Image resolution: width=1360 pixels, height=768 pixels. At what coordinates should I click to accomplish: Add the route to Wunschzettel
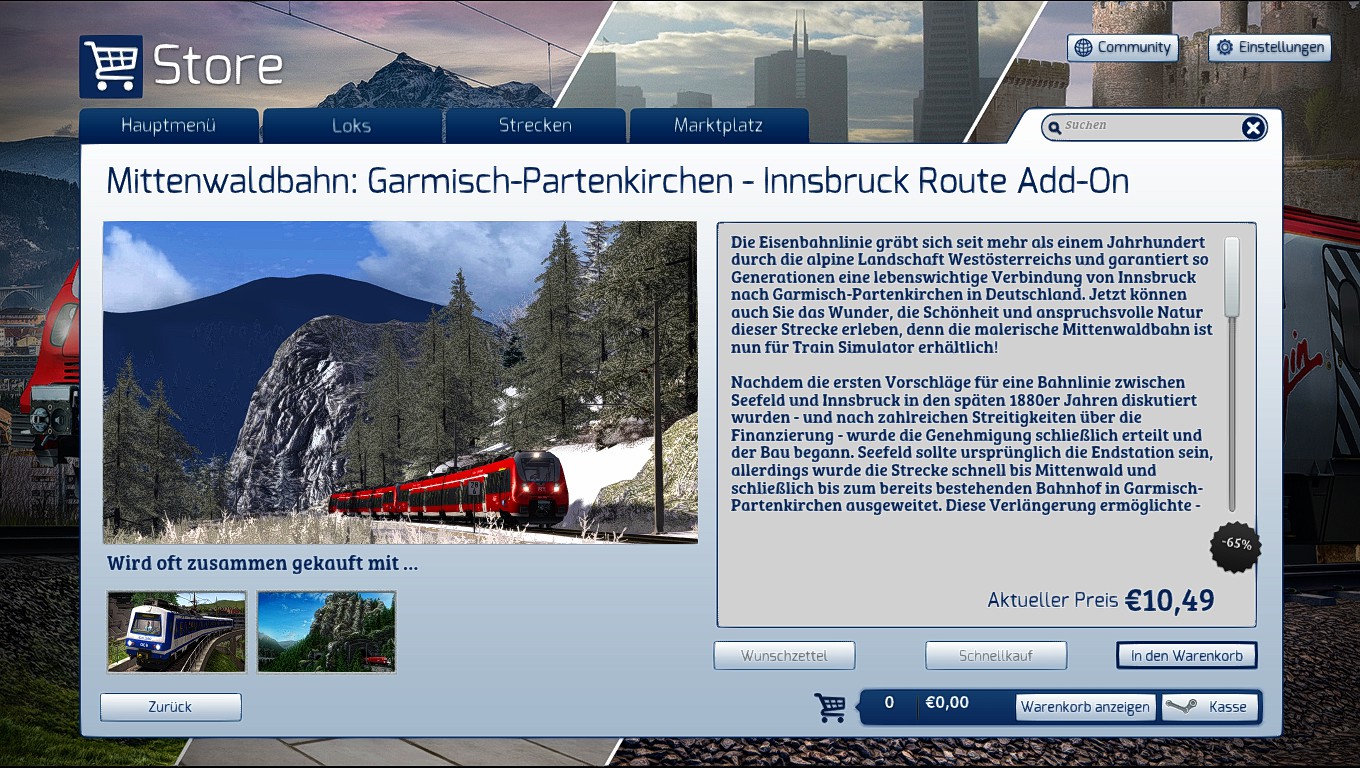(784, 656)
